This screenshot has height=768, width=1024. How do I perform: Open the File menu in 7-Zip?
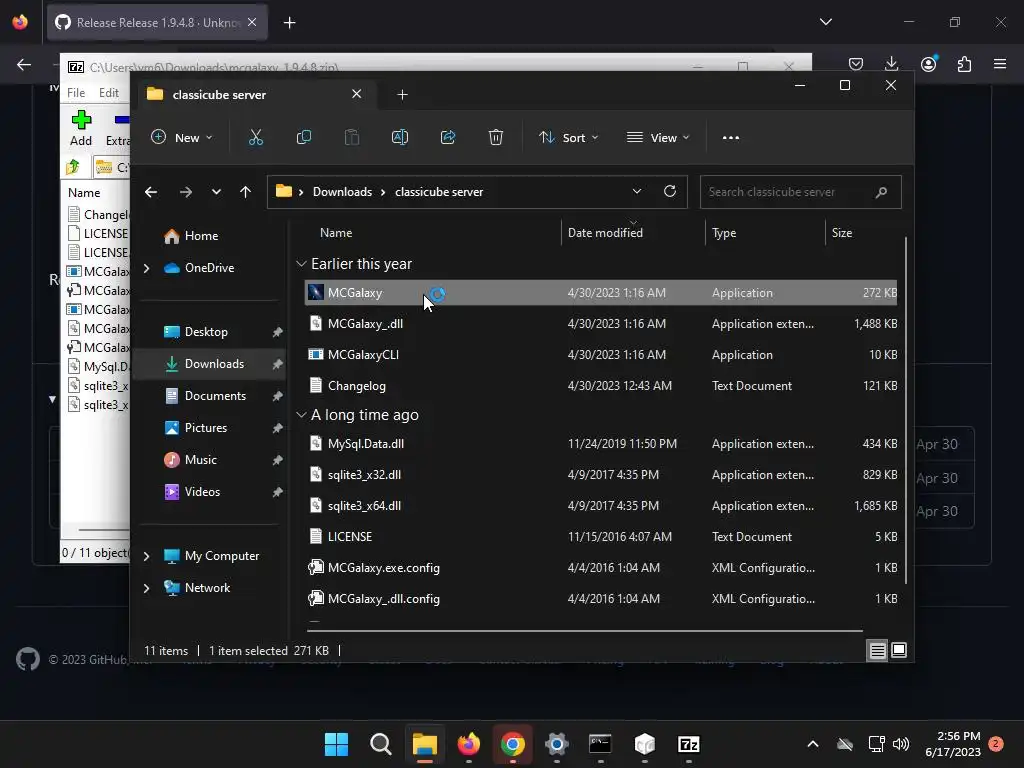[76, 93]
